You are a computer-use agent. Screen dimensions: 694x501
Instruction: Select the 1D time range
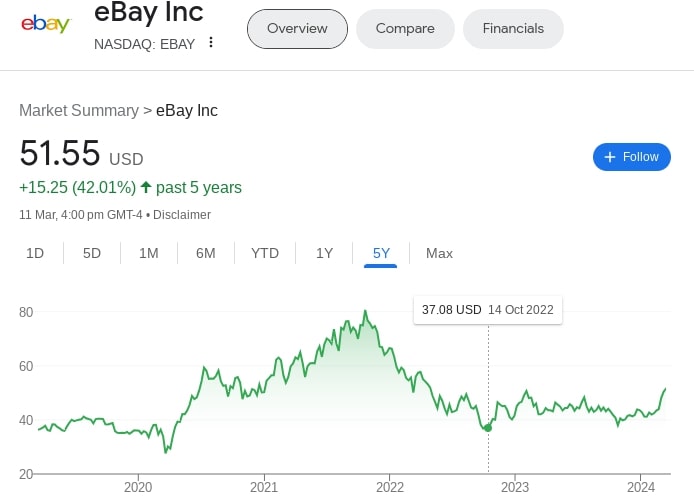pos(35,253)
